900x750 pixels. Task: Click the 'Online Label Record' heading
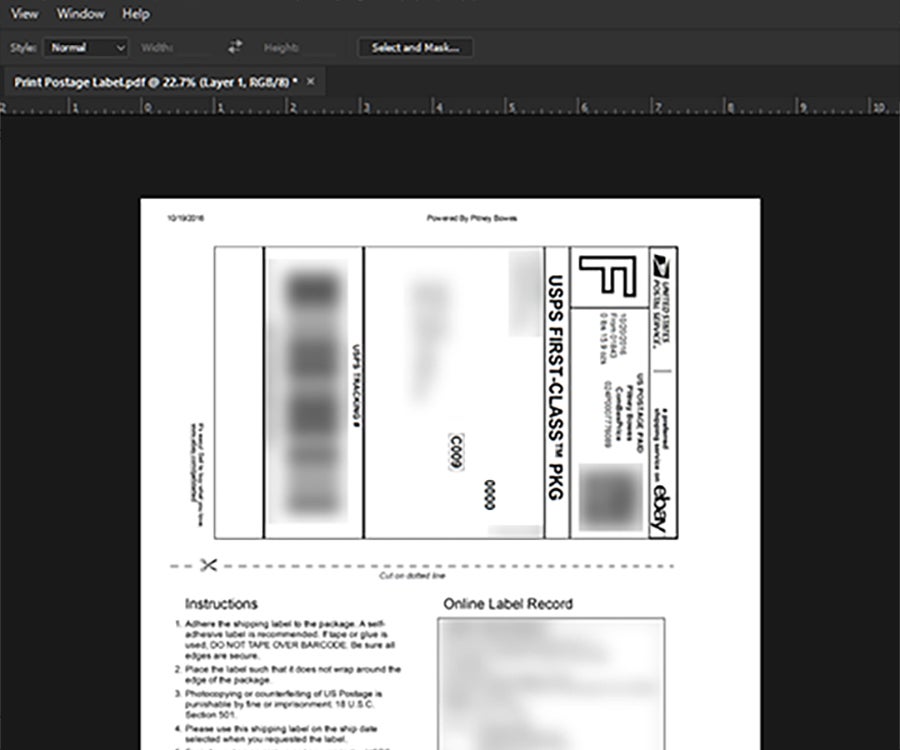coord(508,604)
